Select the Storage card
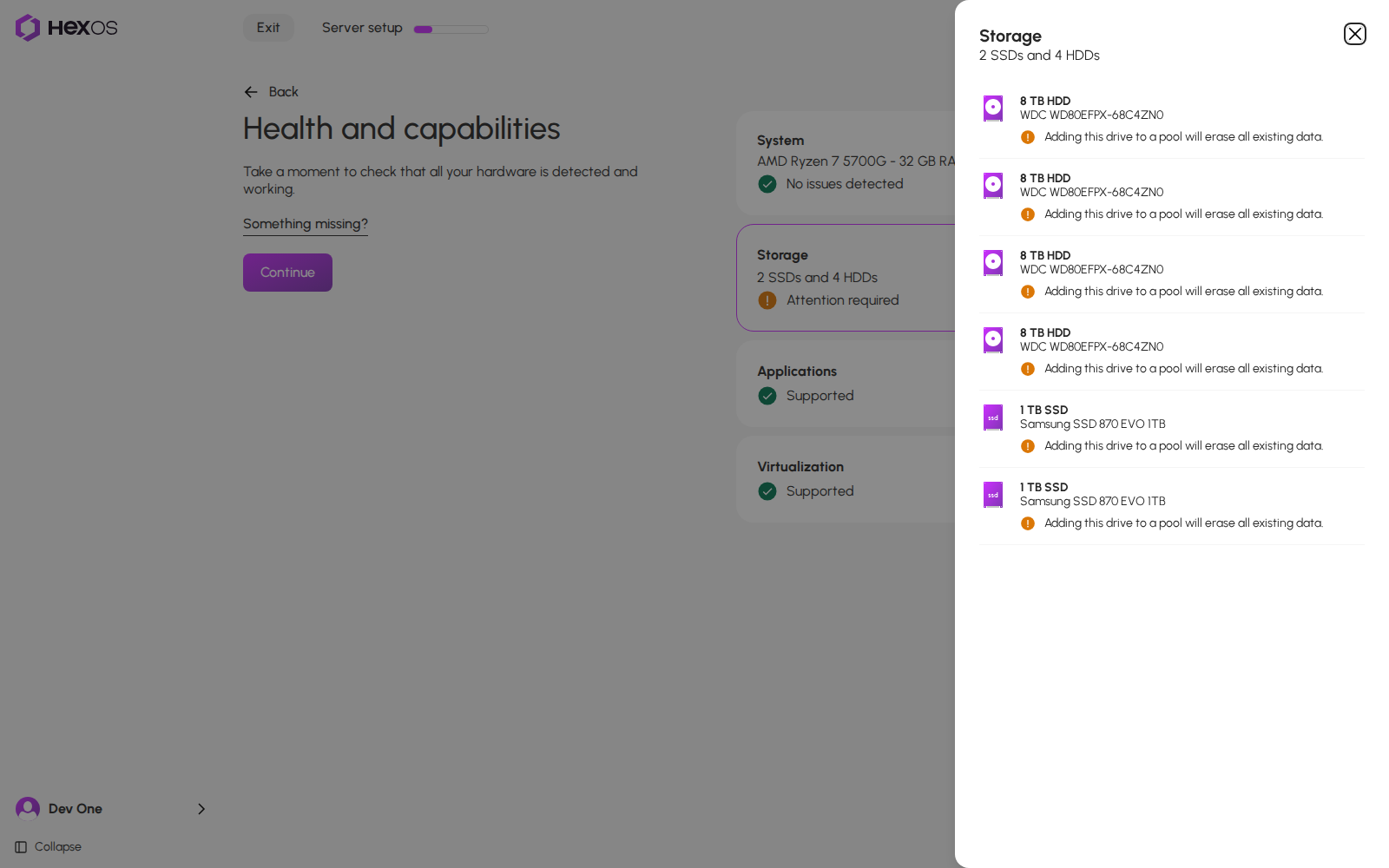This screenshot has height=868, width=1389. tap(846, 278)
